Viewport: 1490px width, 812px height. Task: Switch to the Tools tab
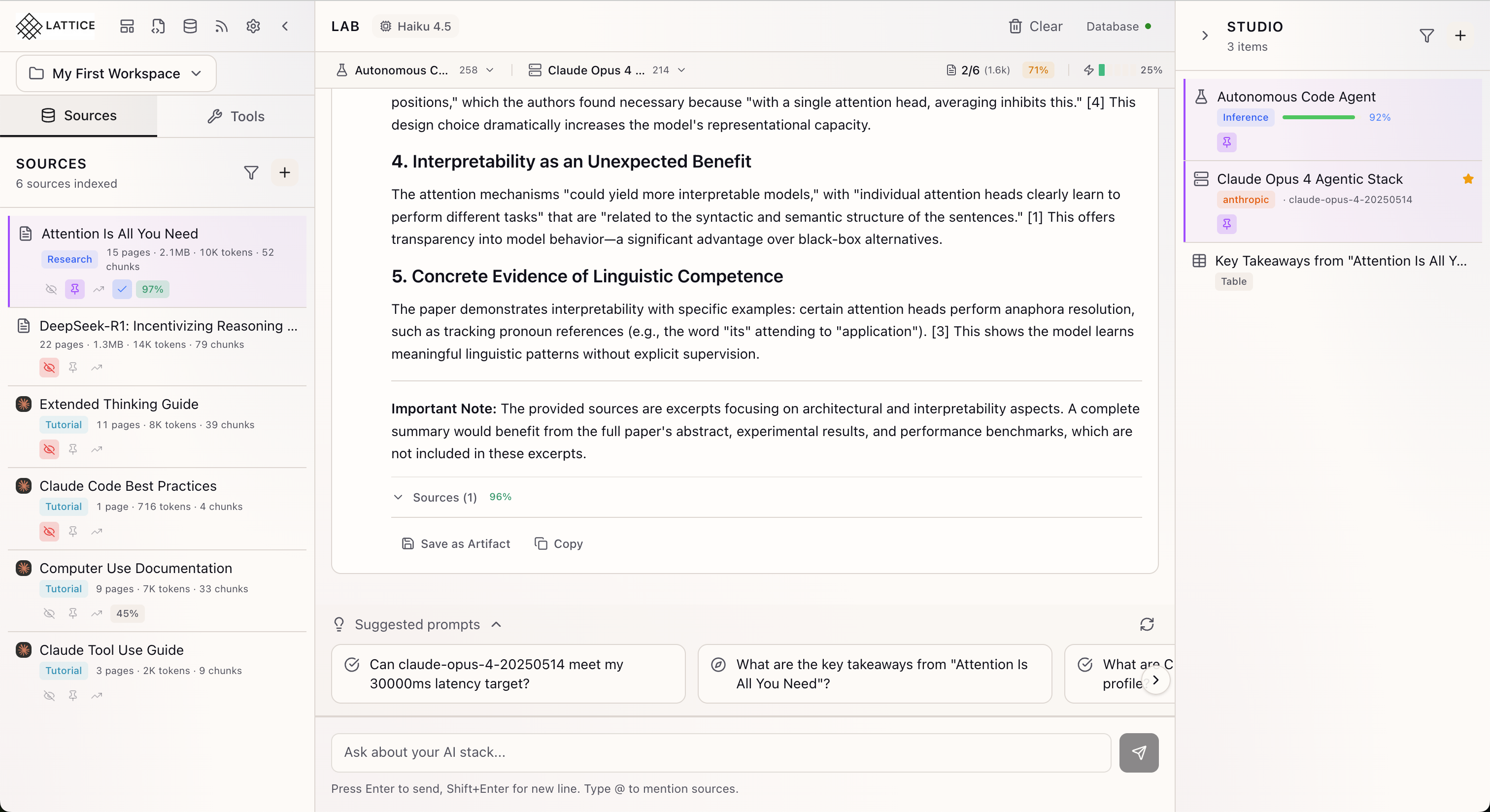(x=236, y=116)
